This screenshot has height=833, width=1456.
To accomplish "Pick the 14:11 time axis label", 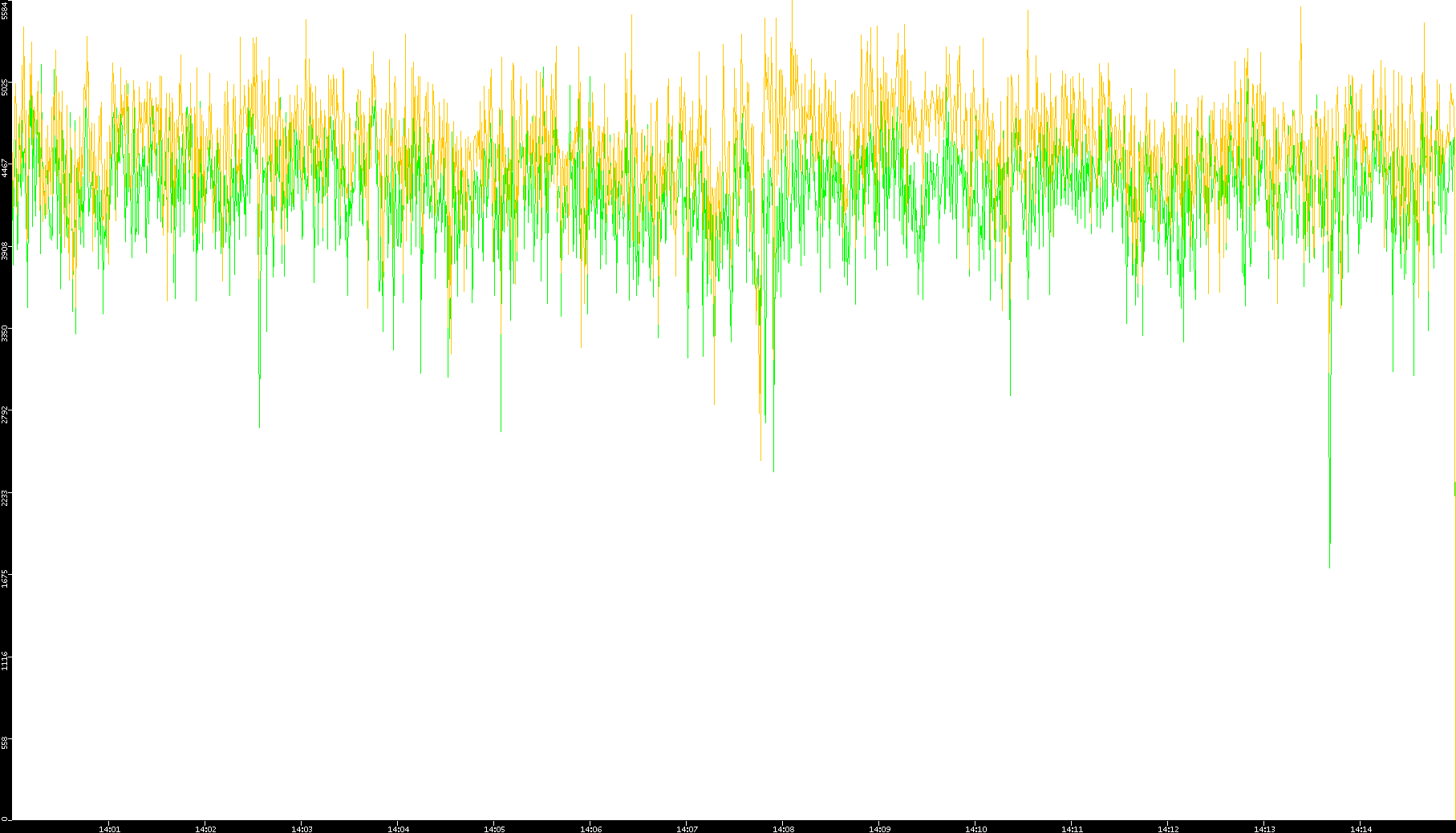I will pos(1072,829).
